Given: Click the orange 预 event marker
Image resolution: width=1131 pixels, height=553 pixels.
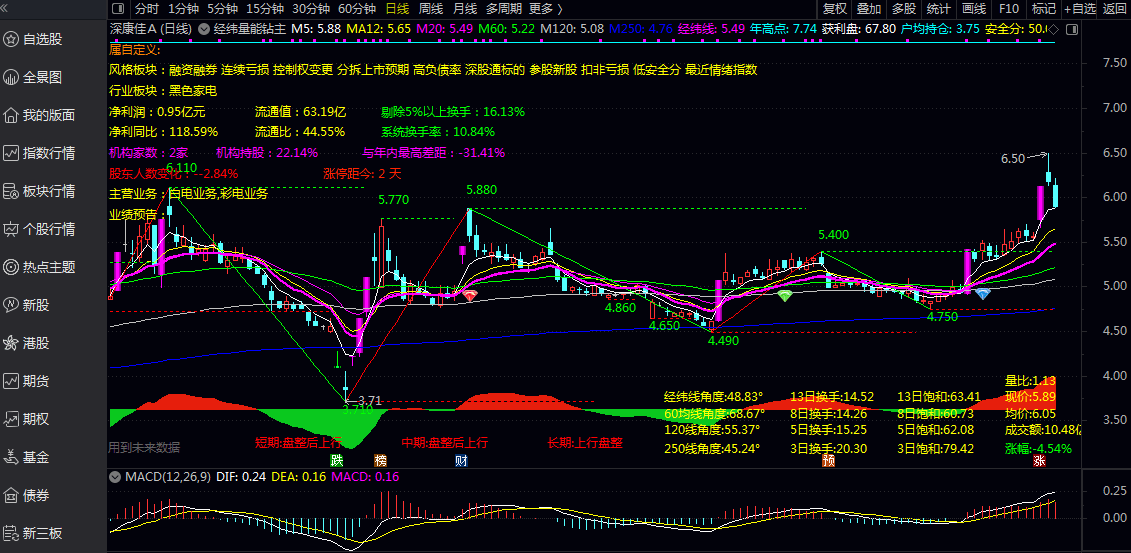Looking at the screenshot, I should tap(828, 460).
